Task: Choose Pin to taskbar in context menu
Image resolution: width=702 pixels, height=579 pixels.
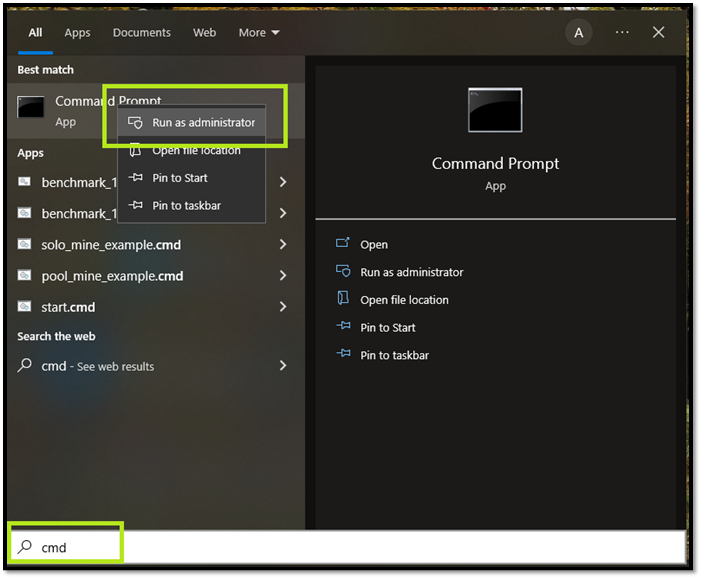Action: [x=192, y=206]
